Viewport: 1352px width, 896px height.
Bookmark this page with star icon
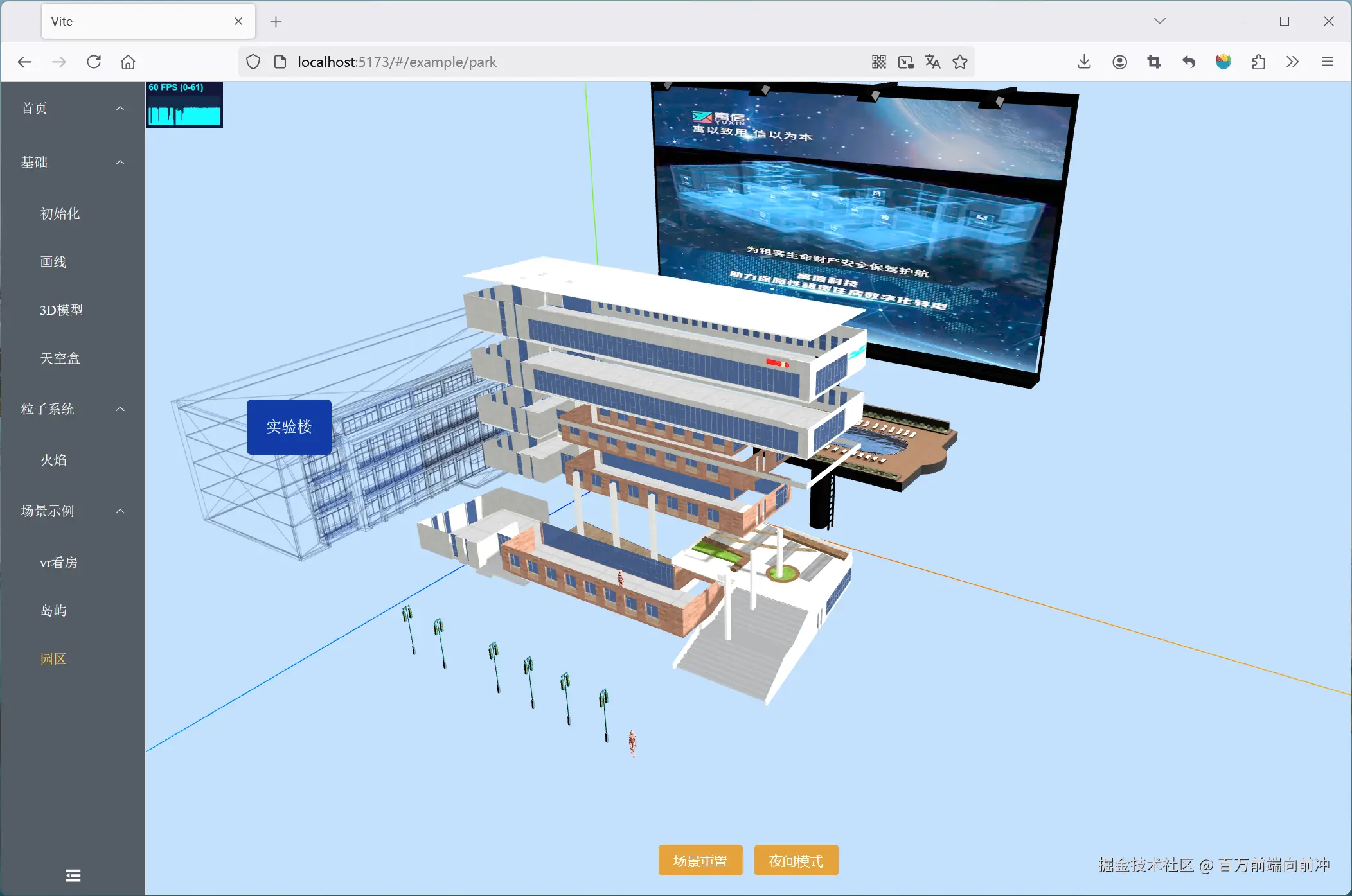click(x=960, y=62)
